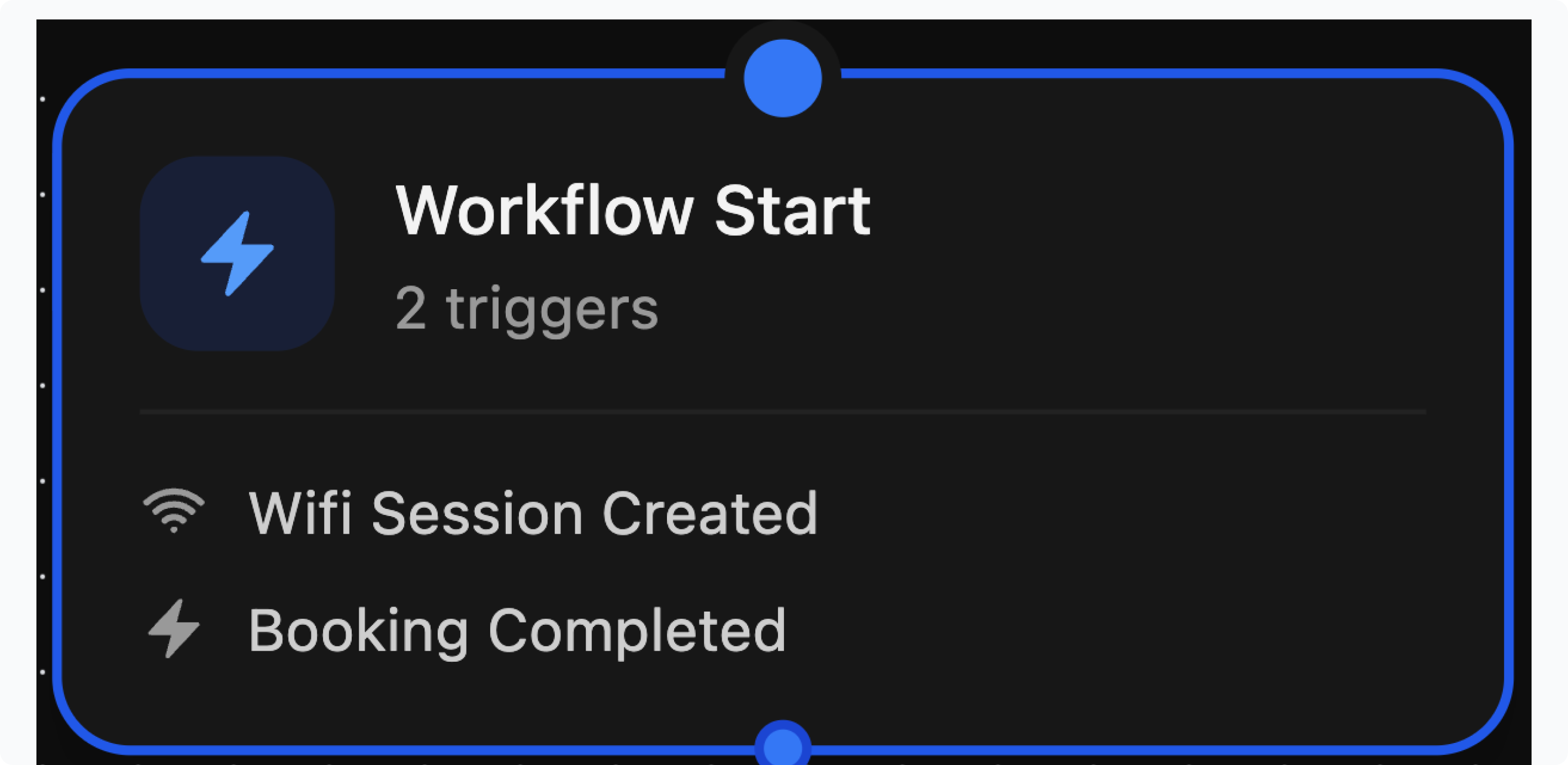Click the empty space right of Workflow Start title
This screenshot has width=1568, height=765.
point(1157,211)
